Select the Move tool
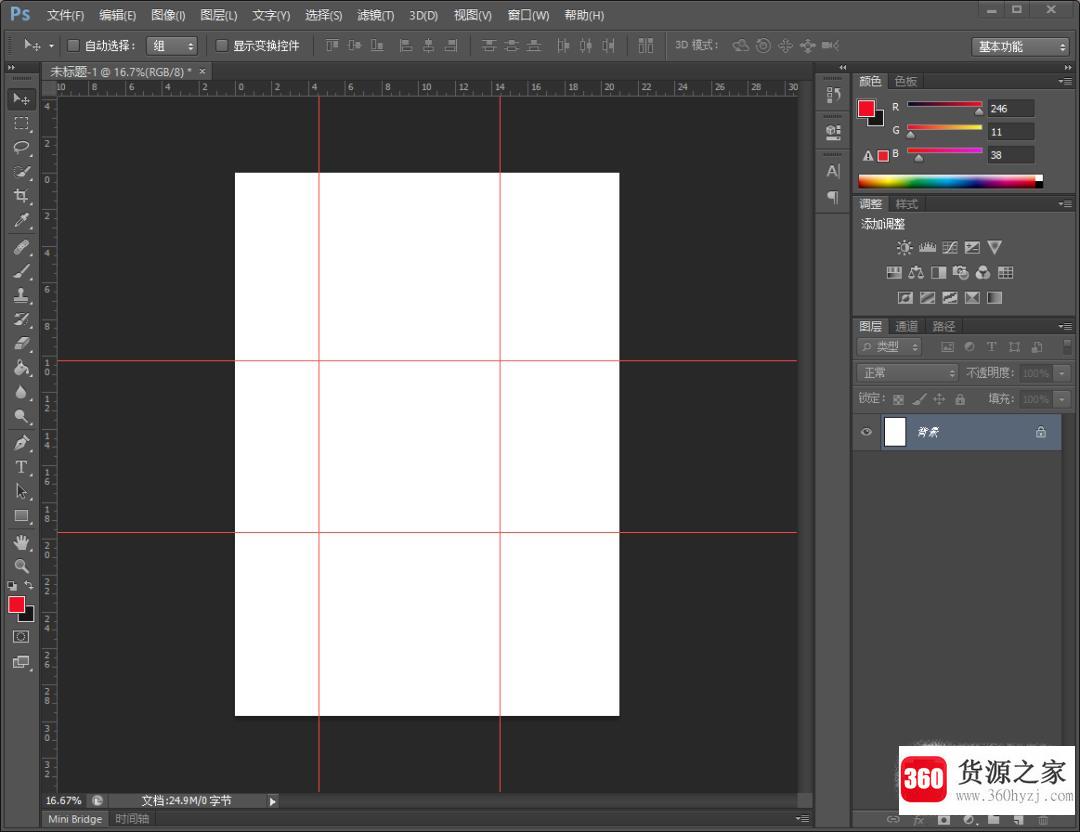The width and height of the screenshot is (1080, 832). coord(21,99)
